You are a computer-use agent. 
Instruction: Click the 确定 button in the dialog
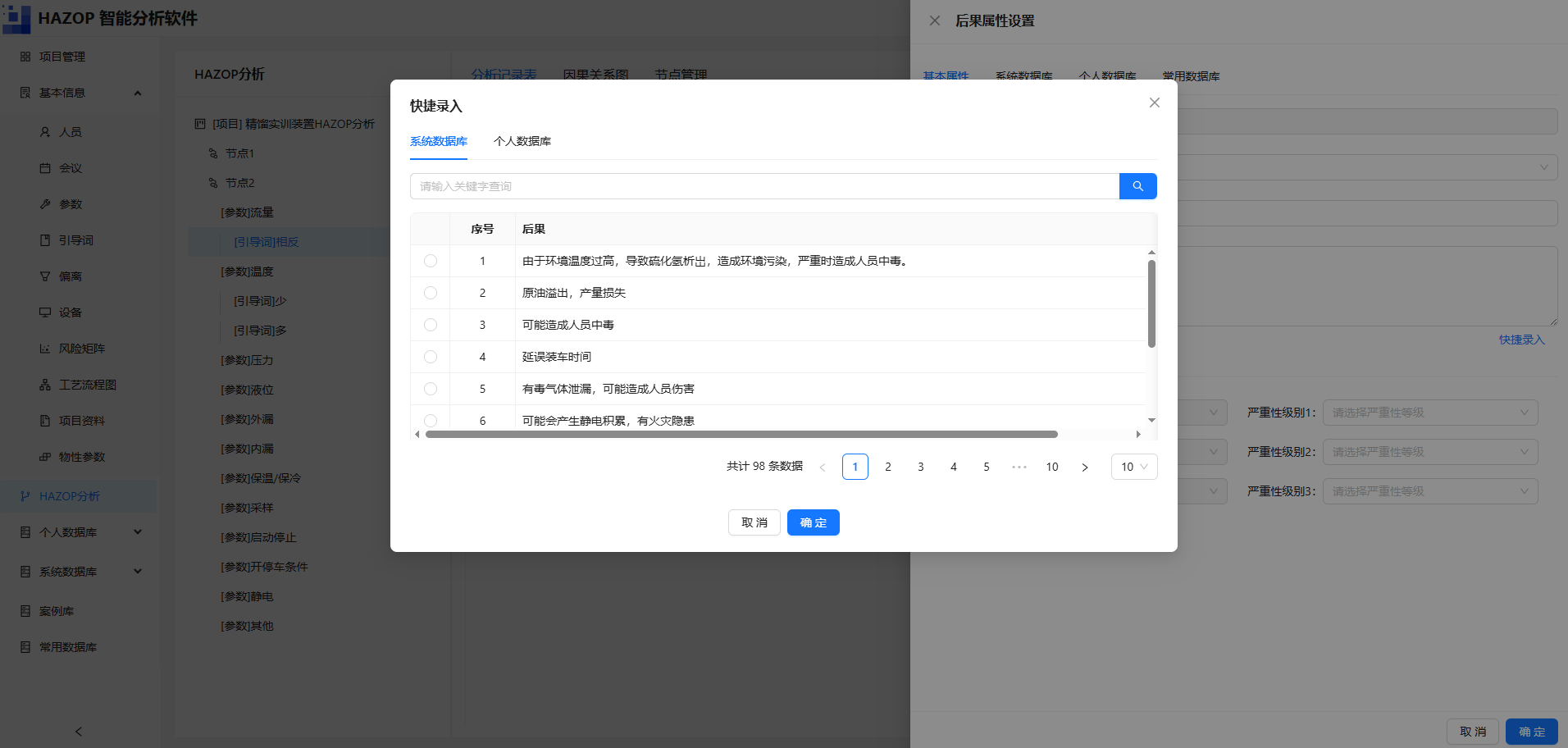(x=814, y=522)
